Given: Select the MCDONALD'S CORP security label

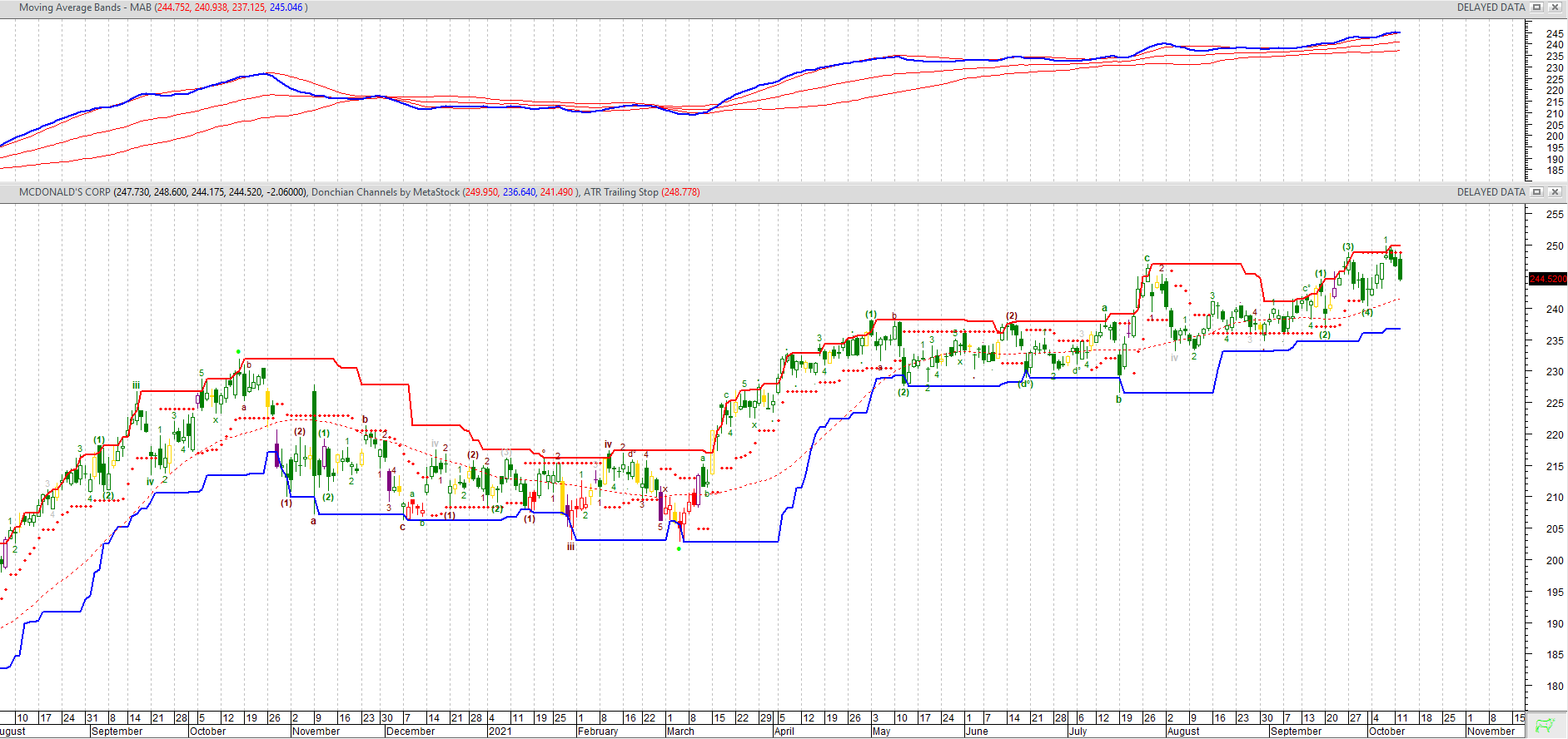Looking at the screenshot, I should tap(65, 192).
